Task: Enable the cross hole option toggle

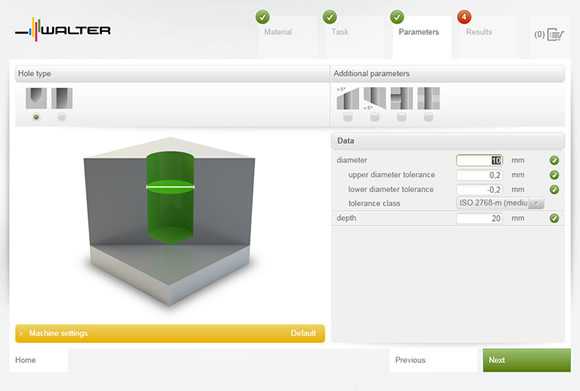Action: click(402, 117)
